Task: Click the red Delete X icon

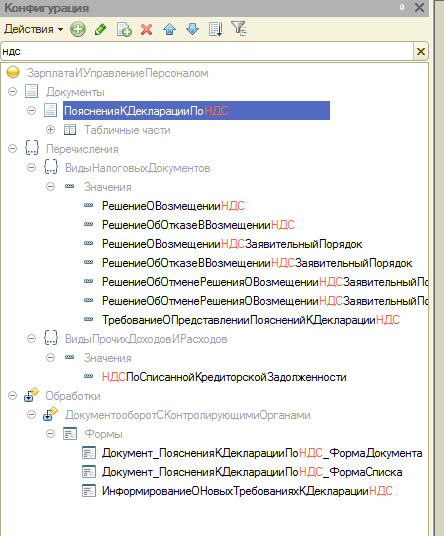Action: pyautogui.click(x=147, y=29)
